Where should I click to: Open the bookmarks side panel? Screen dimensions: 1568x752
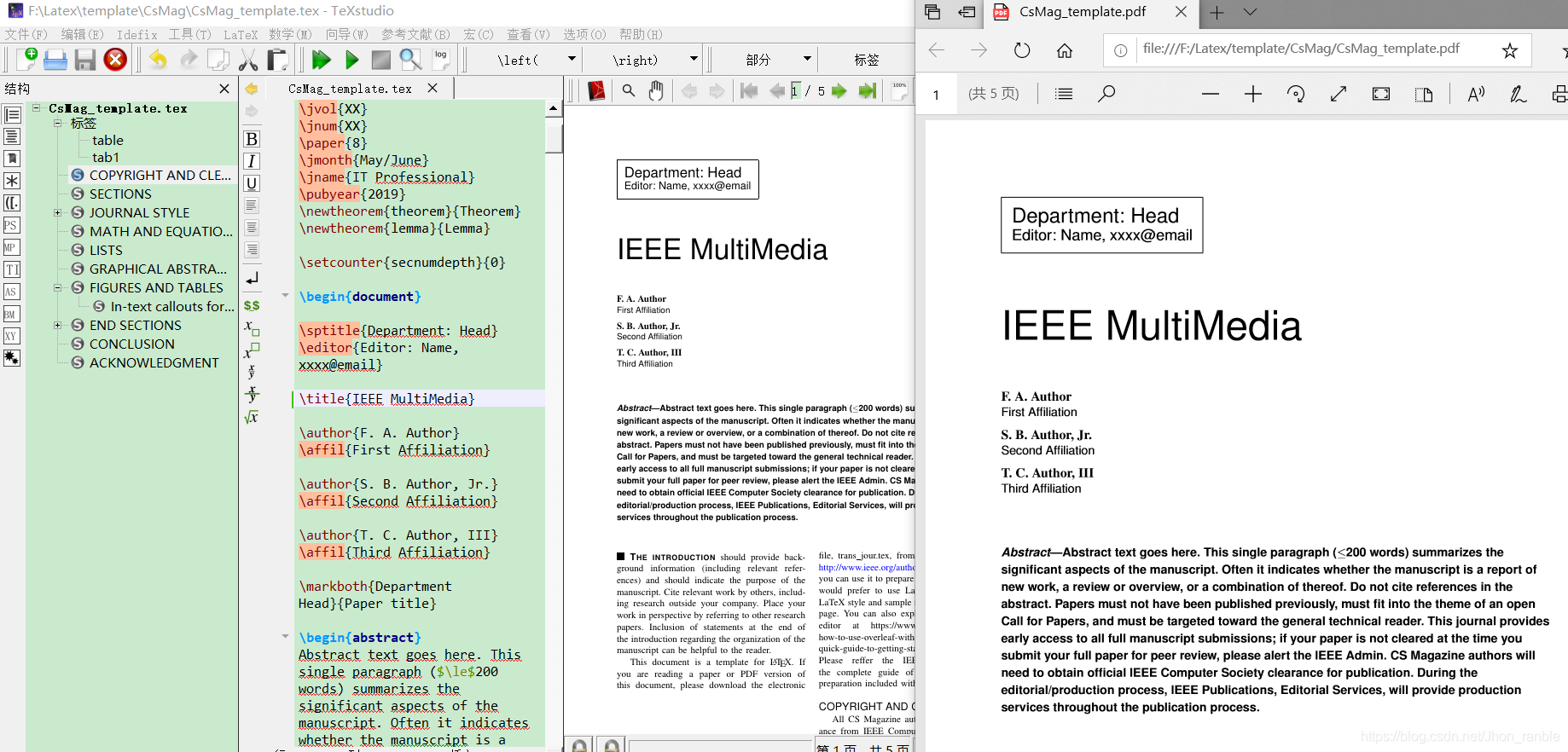click(x=12, y=159)
